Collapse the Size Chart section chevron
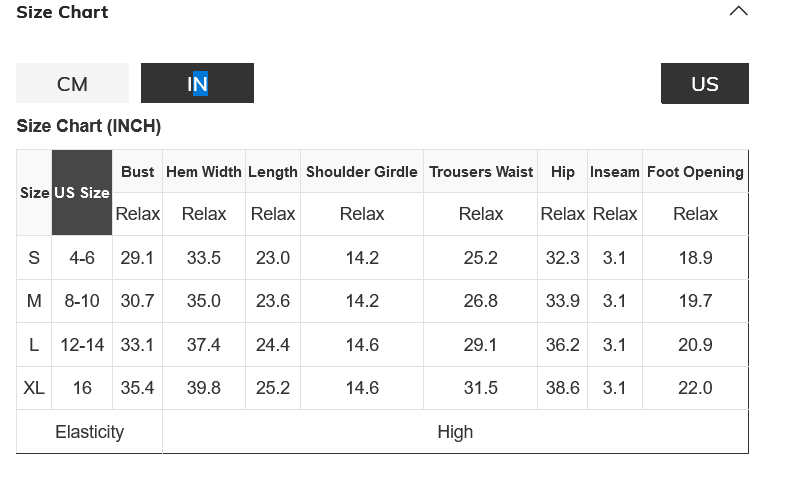Image resolution: width=793 pixels, height=477 pixels. 738,12
